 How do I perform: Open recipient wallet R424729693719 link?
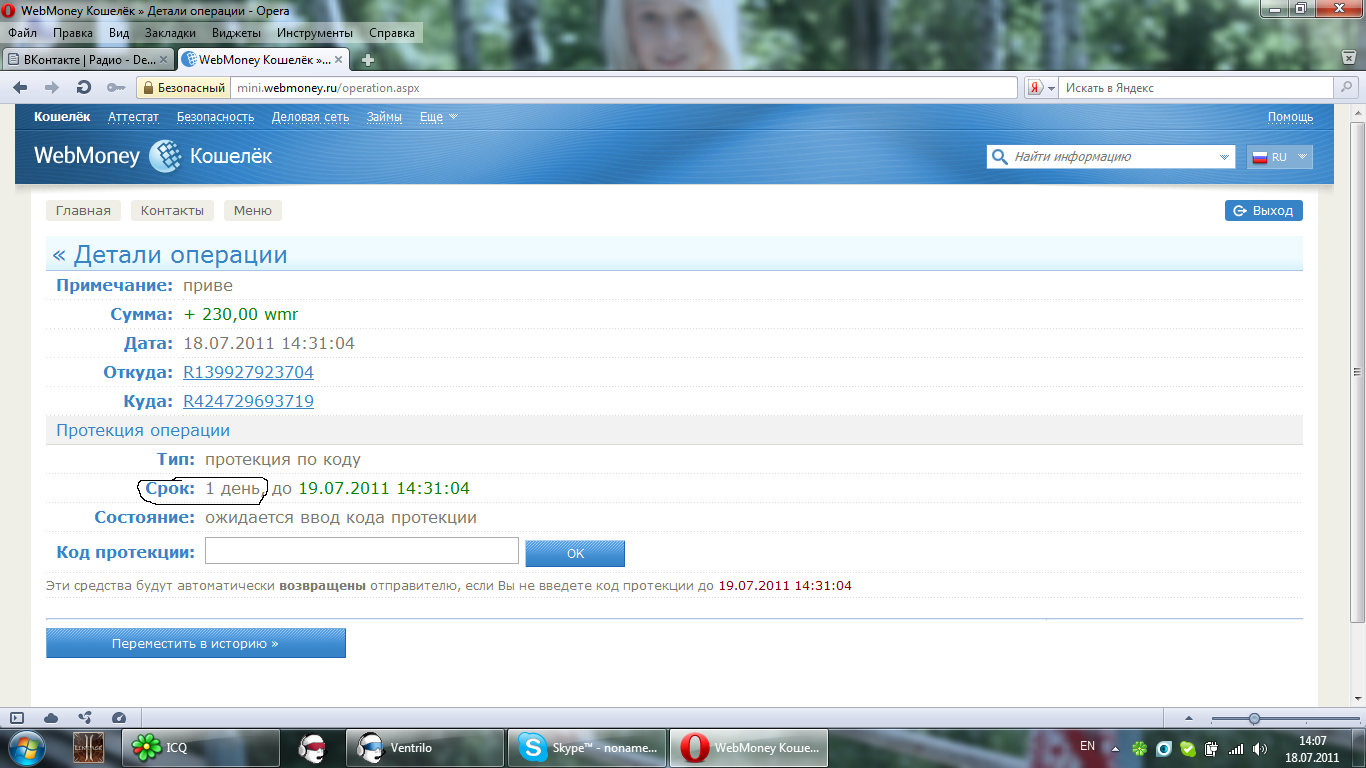click(248, 401)
